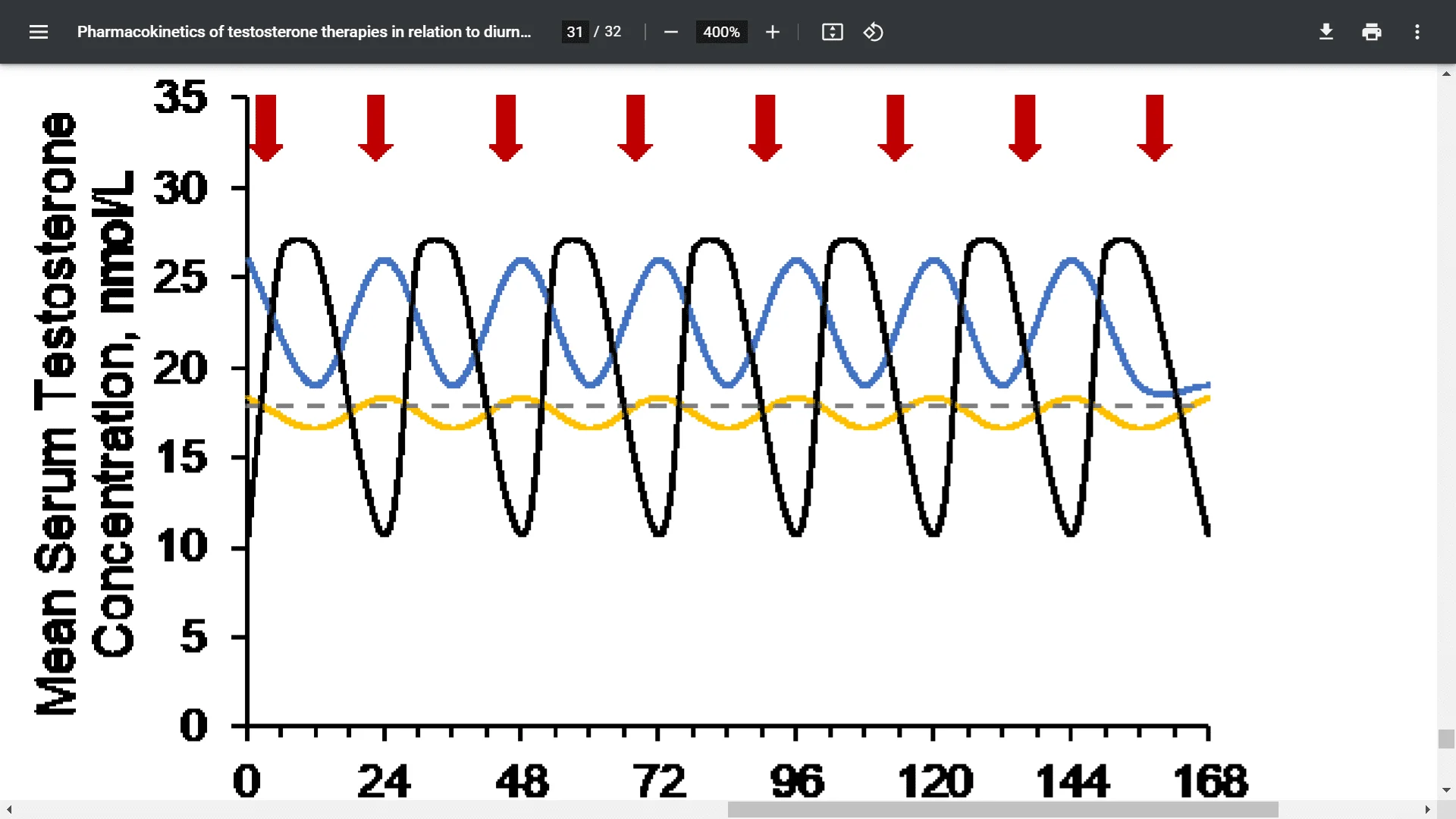The image size is (1456, 819).
Task: Click the horizontal scrollbar right arrow
Action: [x=1427, y=810]
